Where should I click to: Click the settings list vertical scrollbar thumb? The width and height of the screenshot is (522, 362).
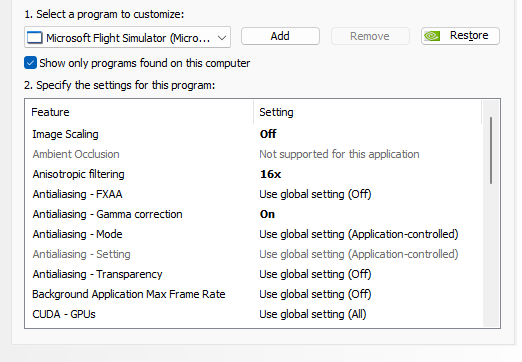coord(491,150)
